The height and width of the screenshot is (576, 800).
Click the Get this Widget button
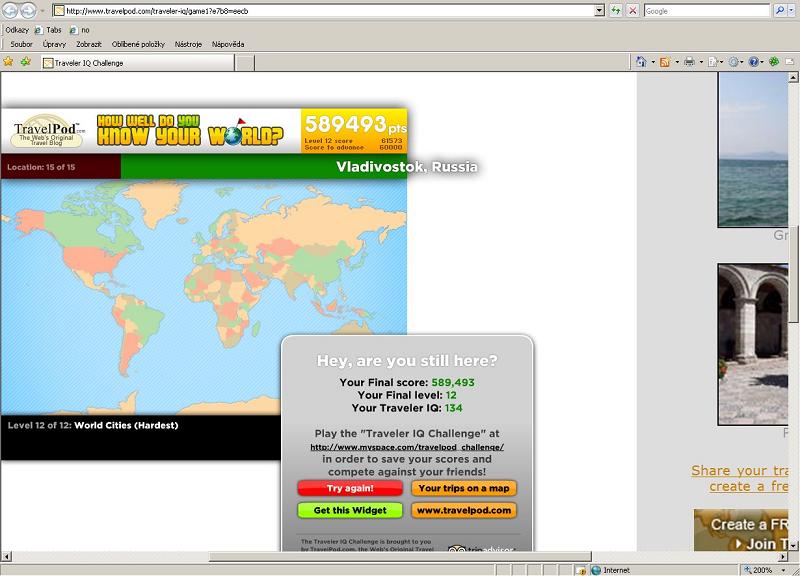point(349,510)
